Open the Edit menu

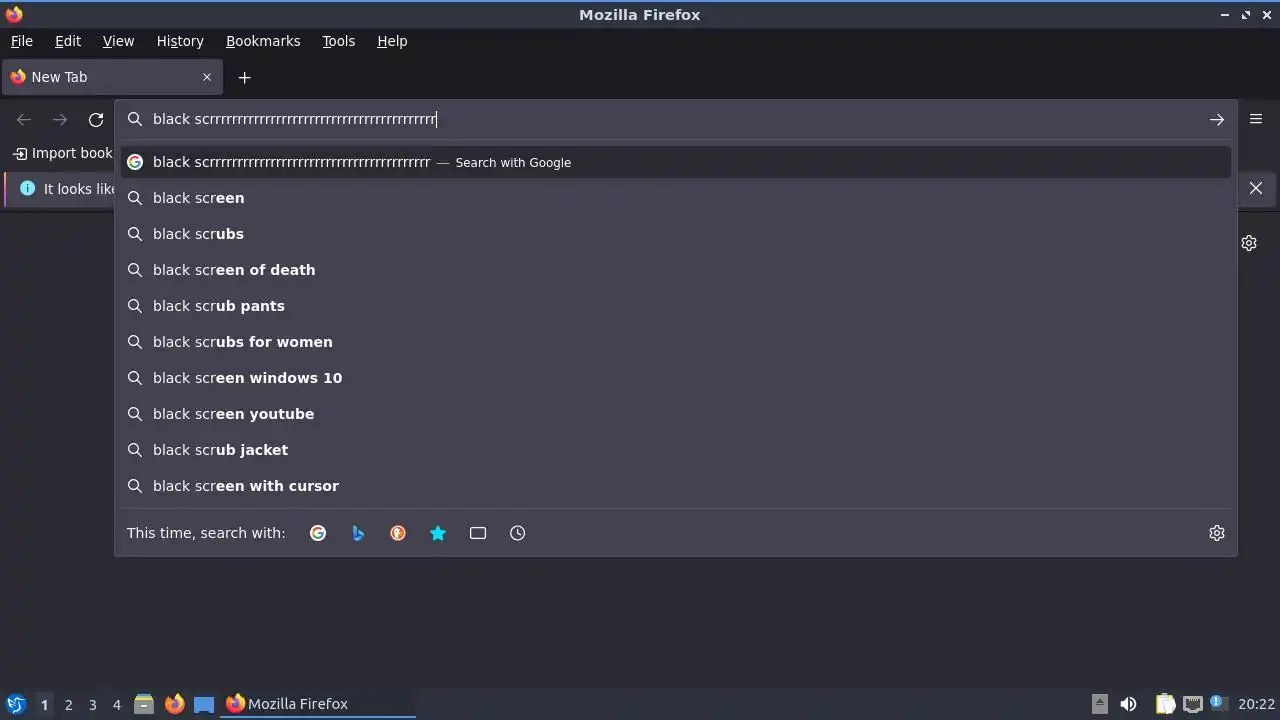coord(68,41)
